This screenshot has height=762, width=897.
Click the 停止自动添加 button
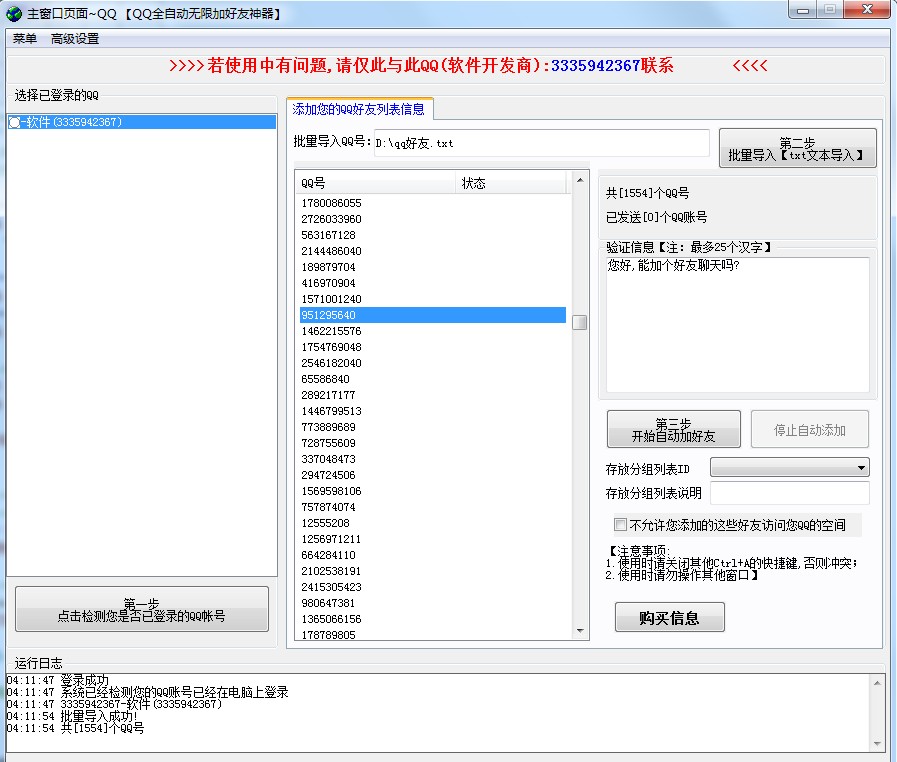(x=809, y=429)
